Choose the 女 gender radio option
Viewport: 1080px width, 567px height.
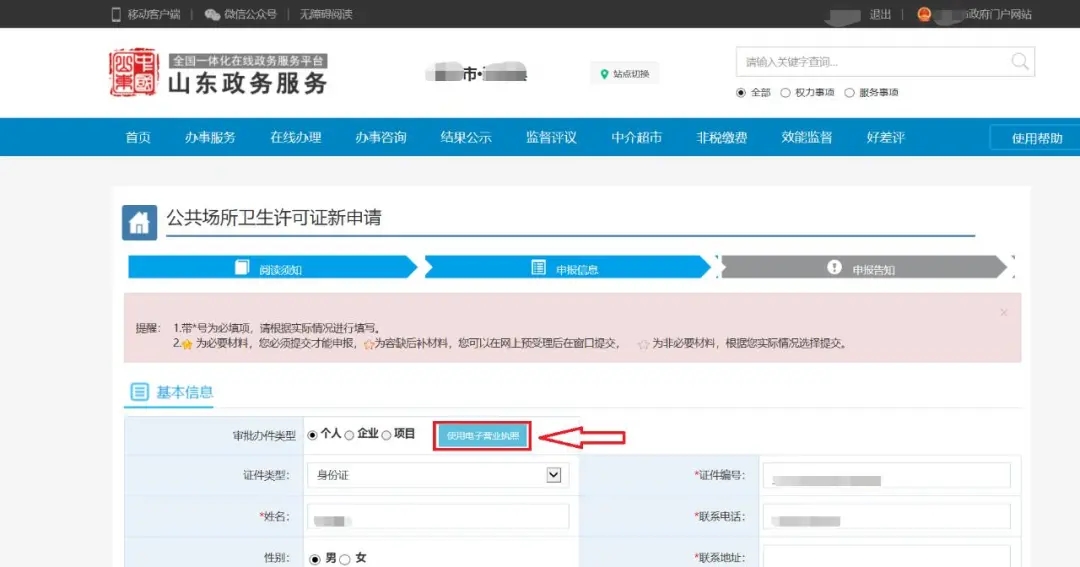click(345, 559)
